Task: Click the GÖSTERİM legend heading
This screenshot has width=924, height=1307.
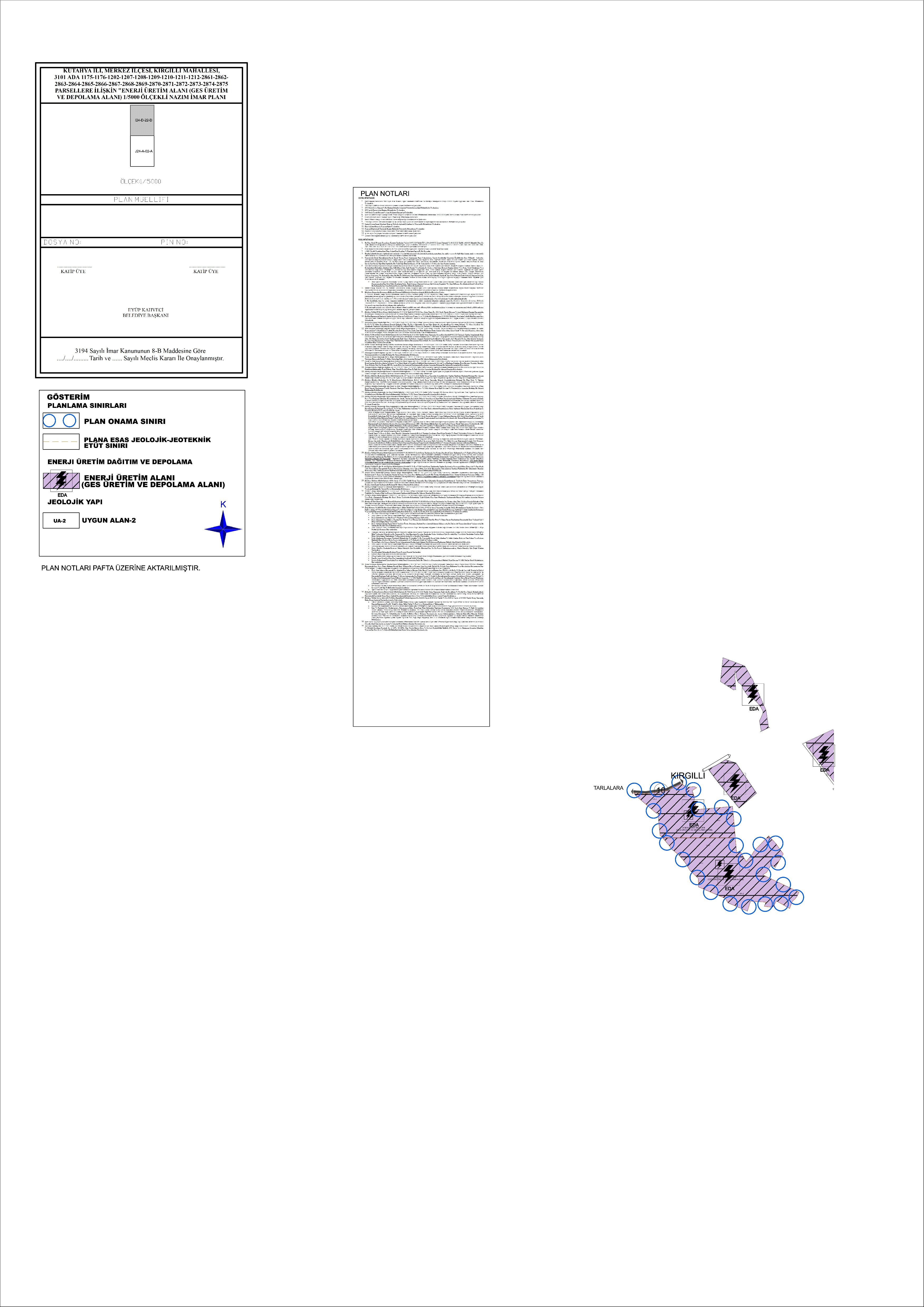Action: (x=68, y=397)
